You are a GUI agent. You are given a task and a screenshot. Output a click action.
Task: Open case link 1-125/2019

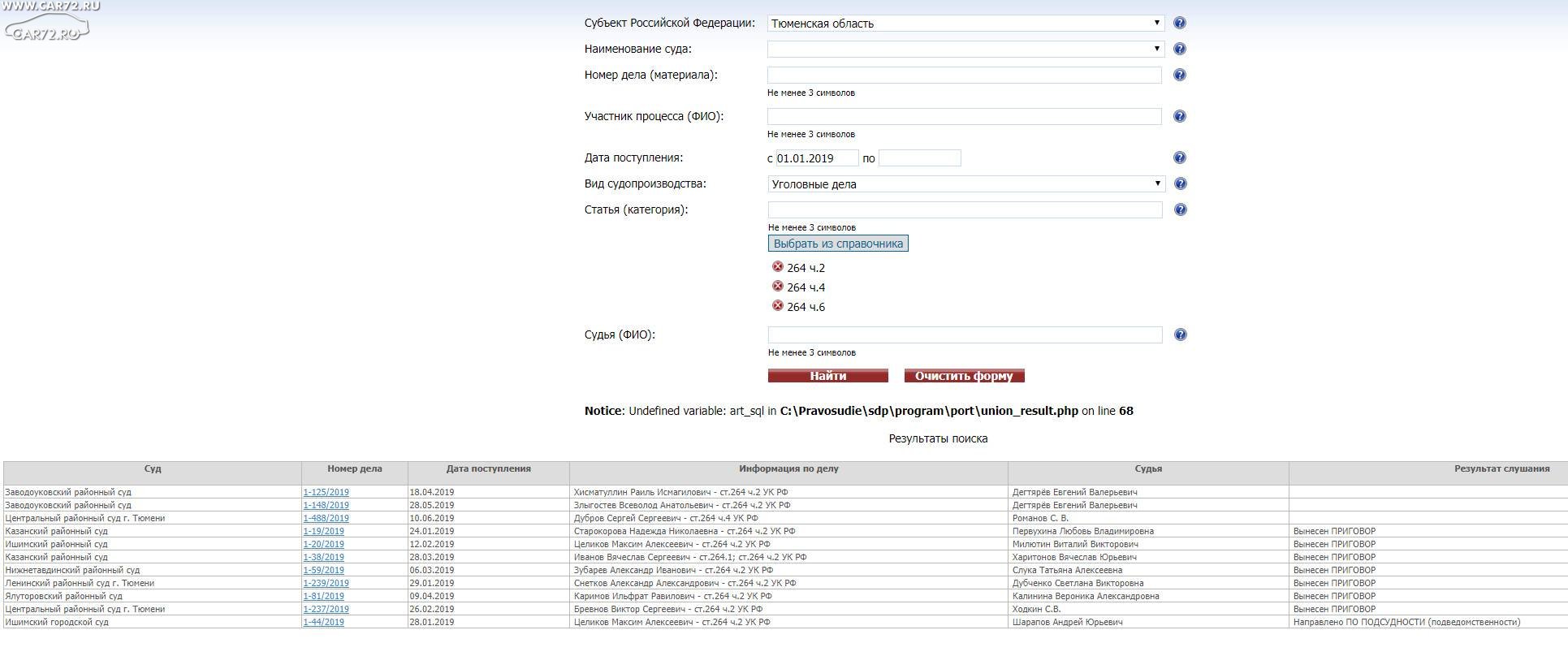[x=326, y=492]
